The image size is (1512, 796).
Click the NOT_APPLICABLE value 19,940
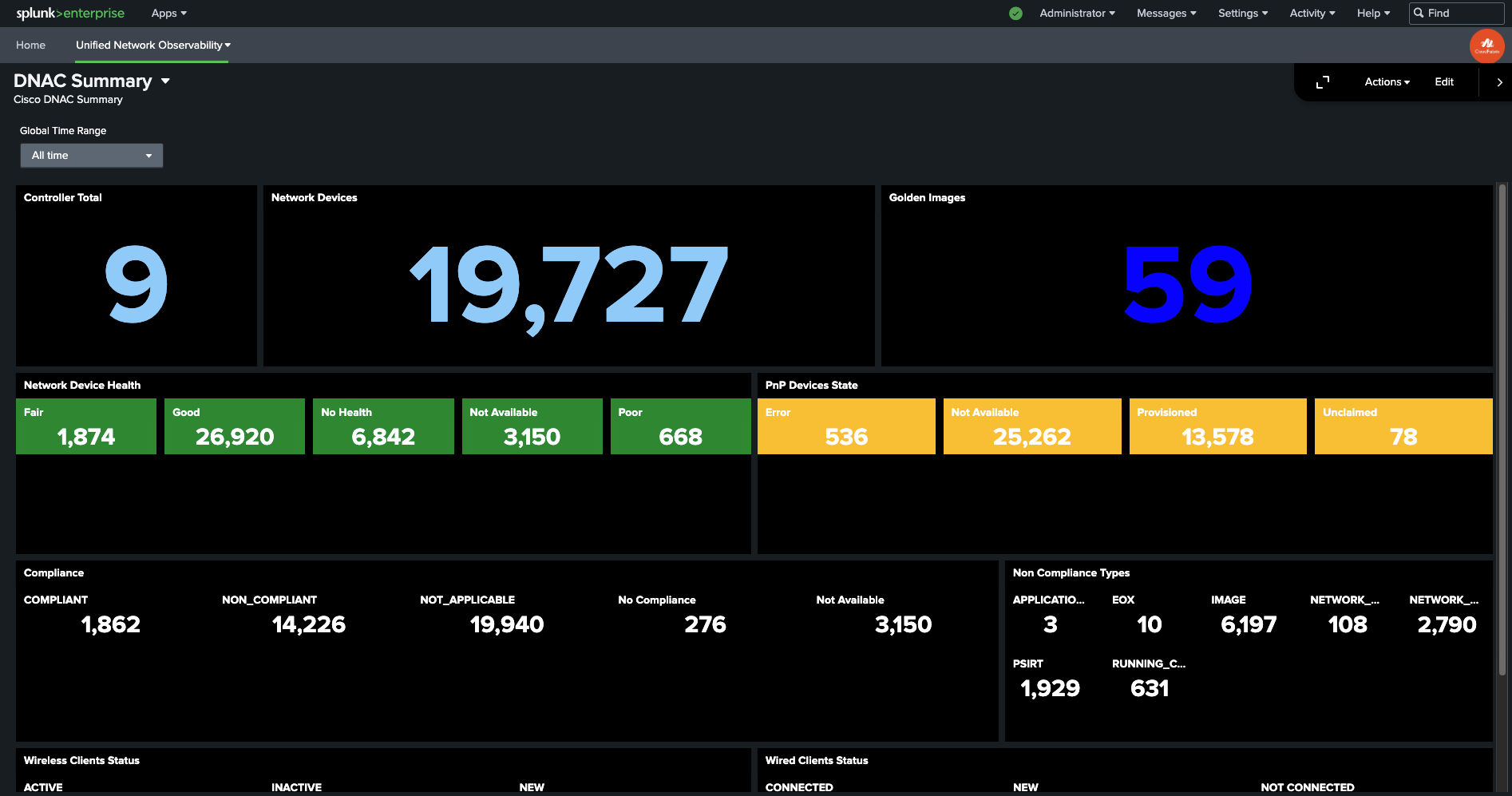pyautogui.click(x=507, y=624)
